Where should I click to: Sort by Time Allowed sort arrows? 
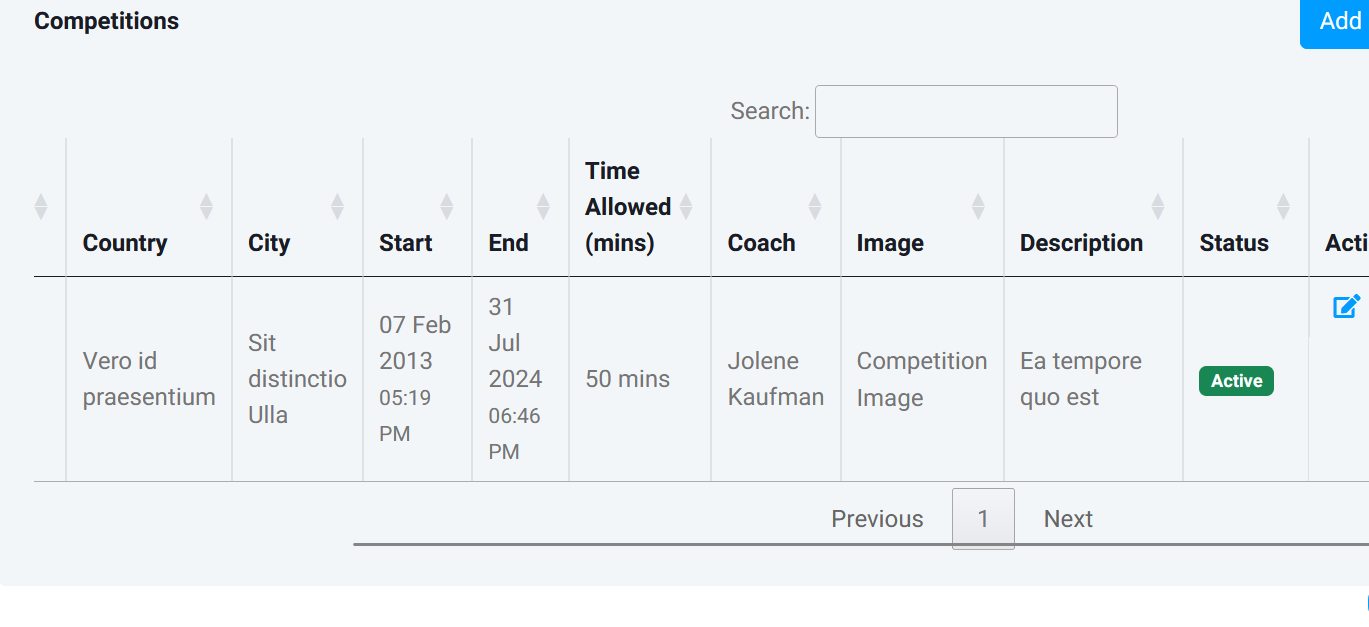point(686,207)
